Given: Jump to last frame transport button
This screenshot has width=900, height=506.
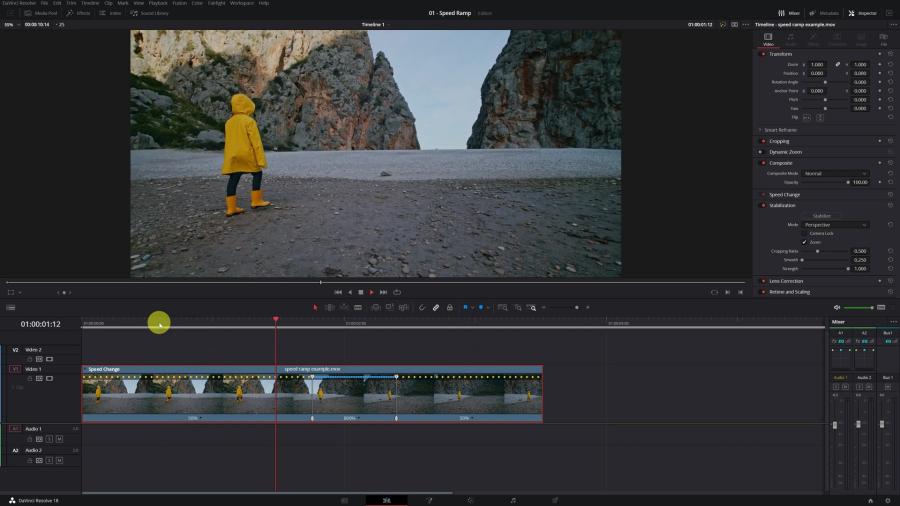Looking at the screenshot, I should tap(383, 292).
